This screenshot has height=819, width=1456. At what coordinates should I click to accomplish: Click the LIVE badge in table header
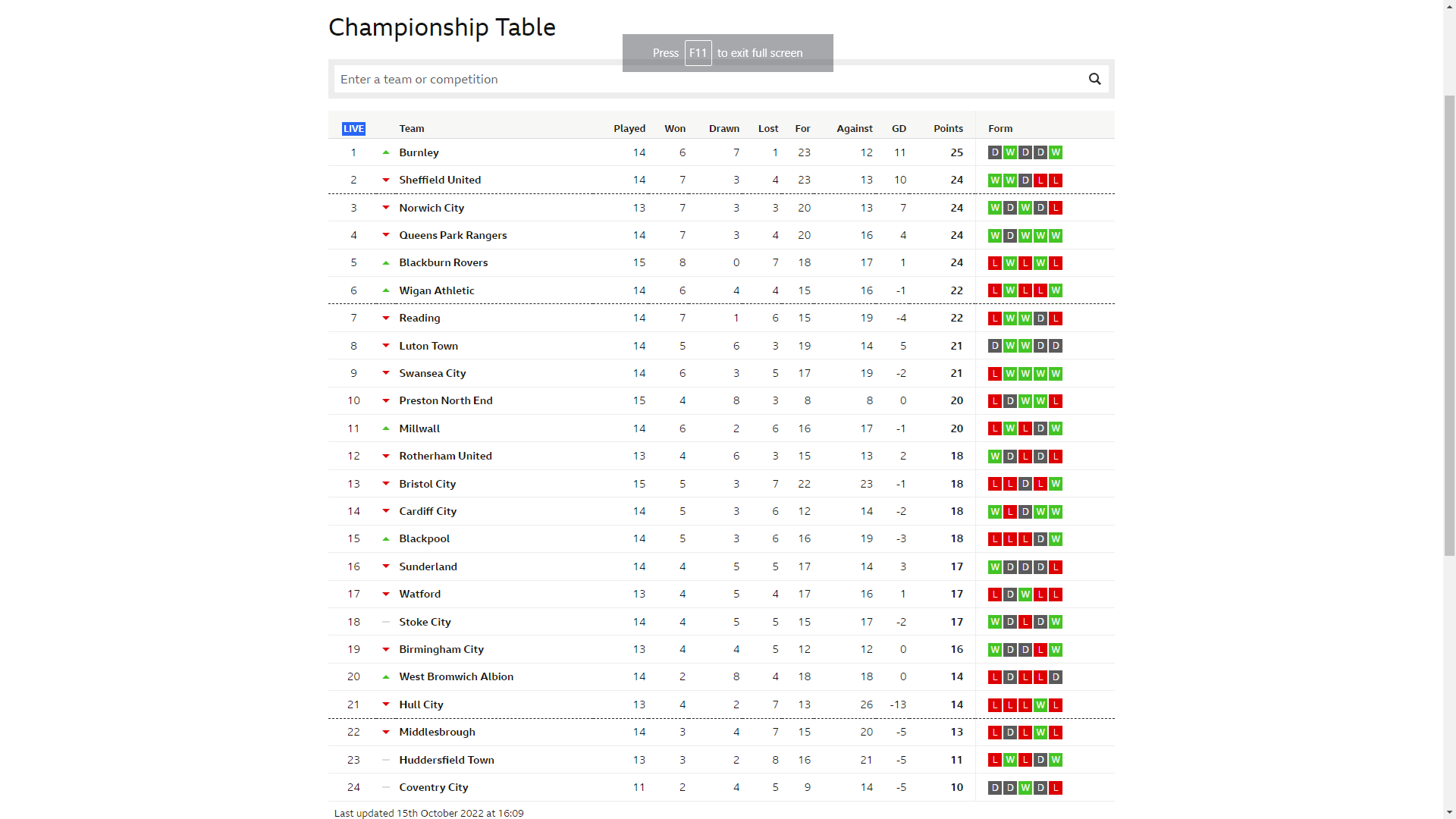[x=353, y=129]
